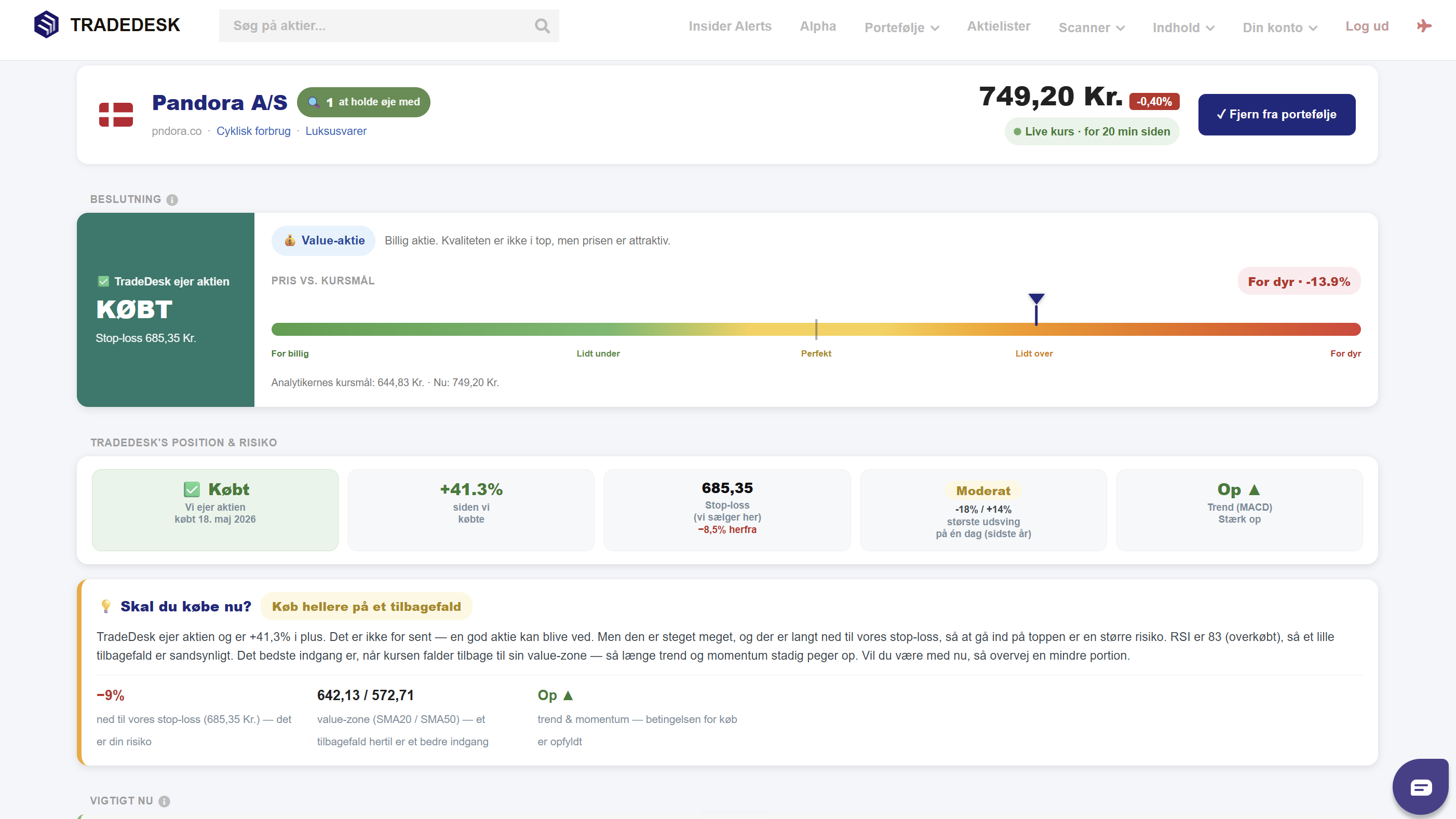Viewport: 1456px width, 819px height.
Task: Click the info icon beside BESLUTNING
Action: click(x=172, y=200)
